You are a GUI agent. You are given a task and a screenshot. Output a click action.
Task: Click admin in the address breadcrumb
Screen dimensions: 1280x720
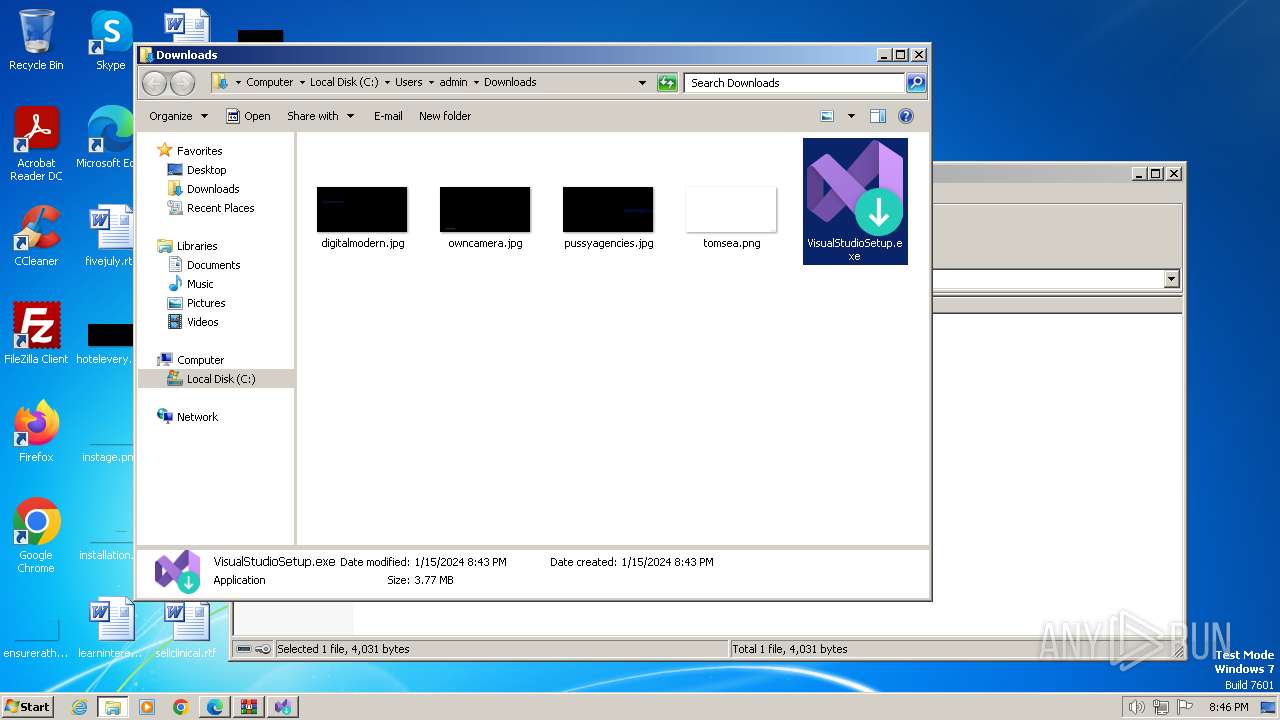tap(453, 83)
